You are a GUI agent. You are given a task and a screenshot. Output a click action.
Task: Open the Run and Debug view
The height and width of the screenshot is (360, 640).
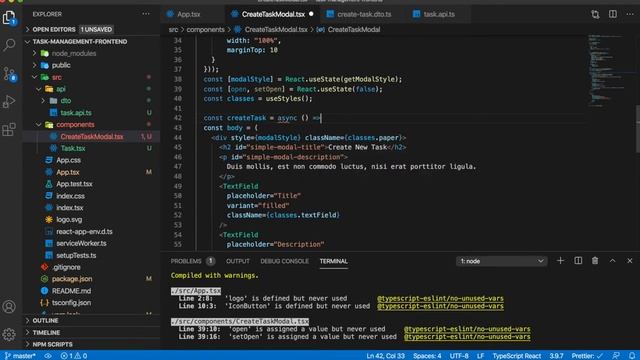(x=9, y=102)
